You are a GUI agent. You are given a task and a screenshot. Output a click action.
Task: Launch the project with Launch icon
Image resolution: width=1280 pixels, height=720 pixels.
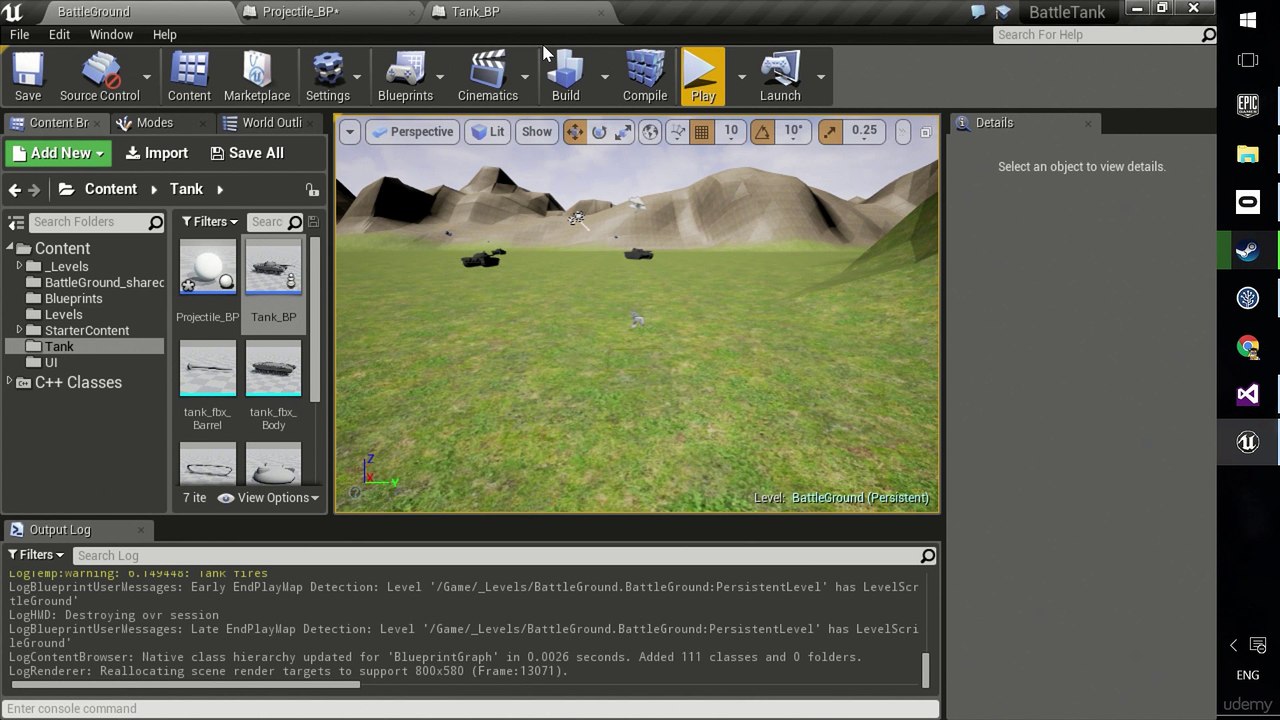(780, 77)
